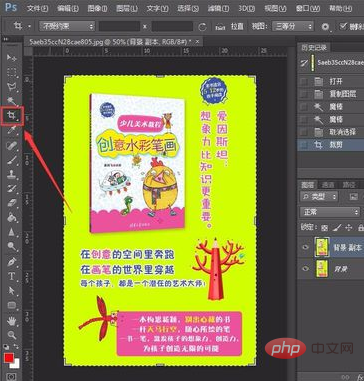Viewport: 364px width, 381px height.
Task: Select the Sharpen/Blur tool
Action: 12,232
